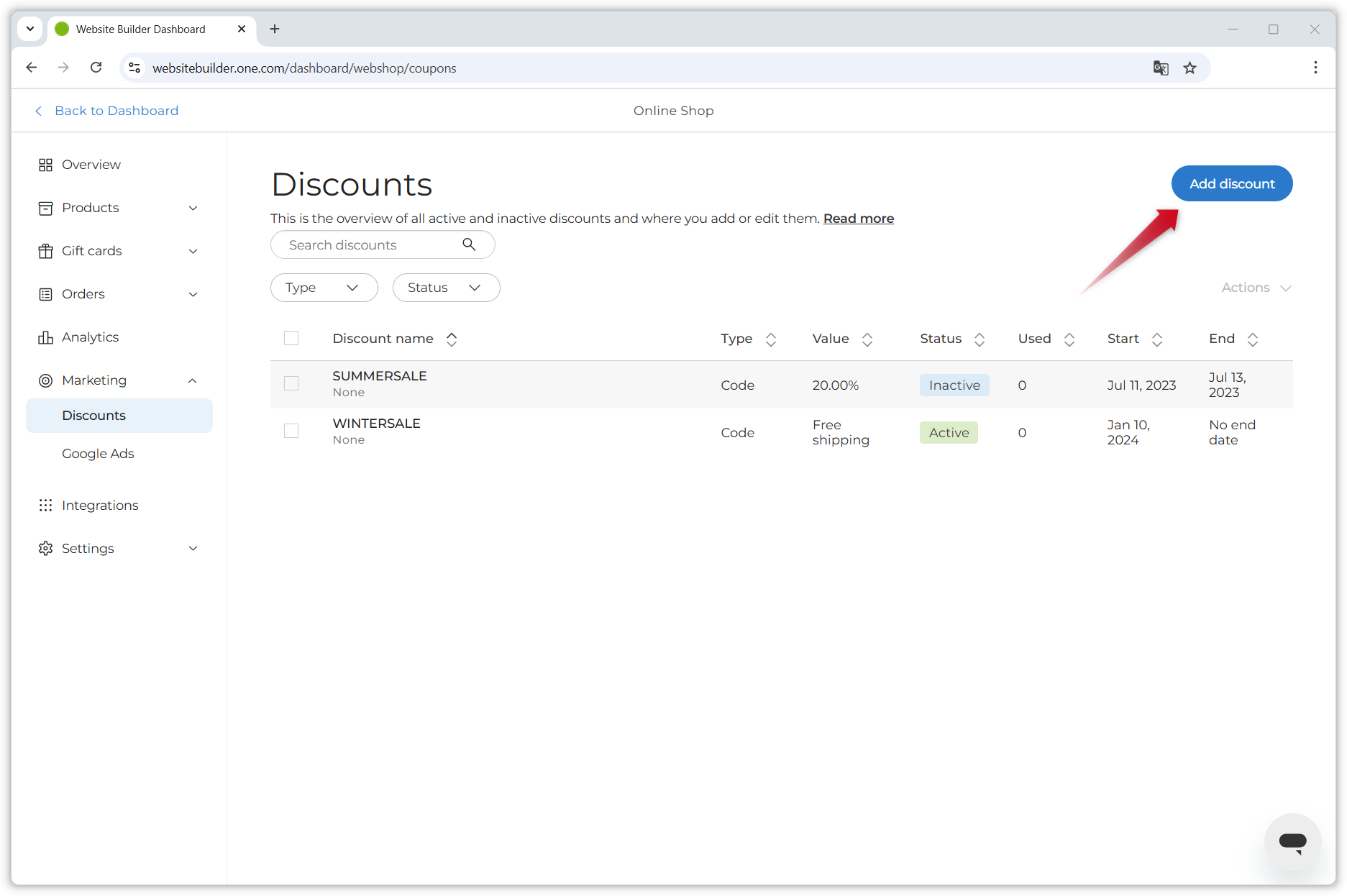Select the Analytics chart icon
Screen dimensions: 1347x896
point(45,337)
